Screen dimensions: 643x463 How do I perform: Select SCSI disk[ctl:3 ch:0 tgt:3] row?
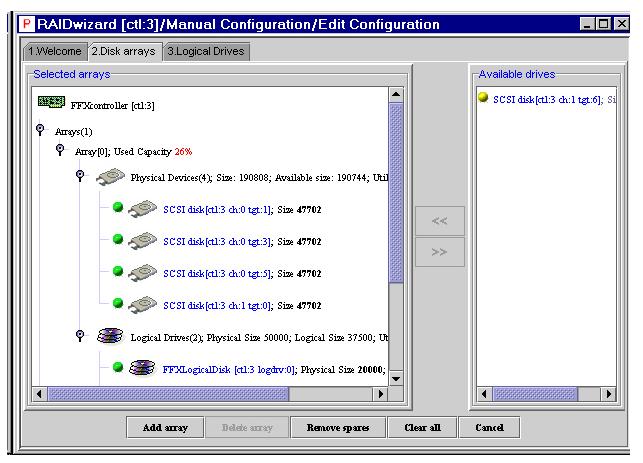(242, 242)
